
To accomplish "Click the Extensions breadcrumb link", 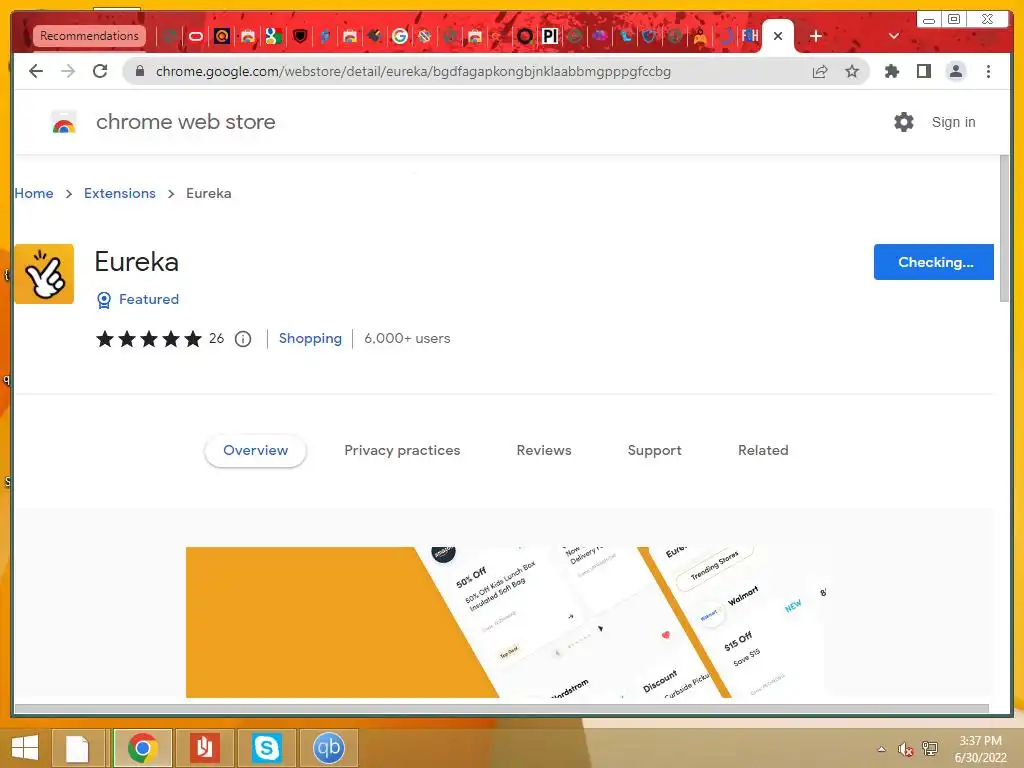I will click(120, 193).
